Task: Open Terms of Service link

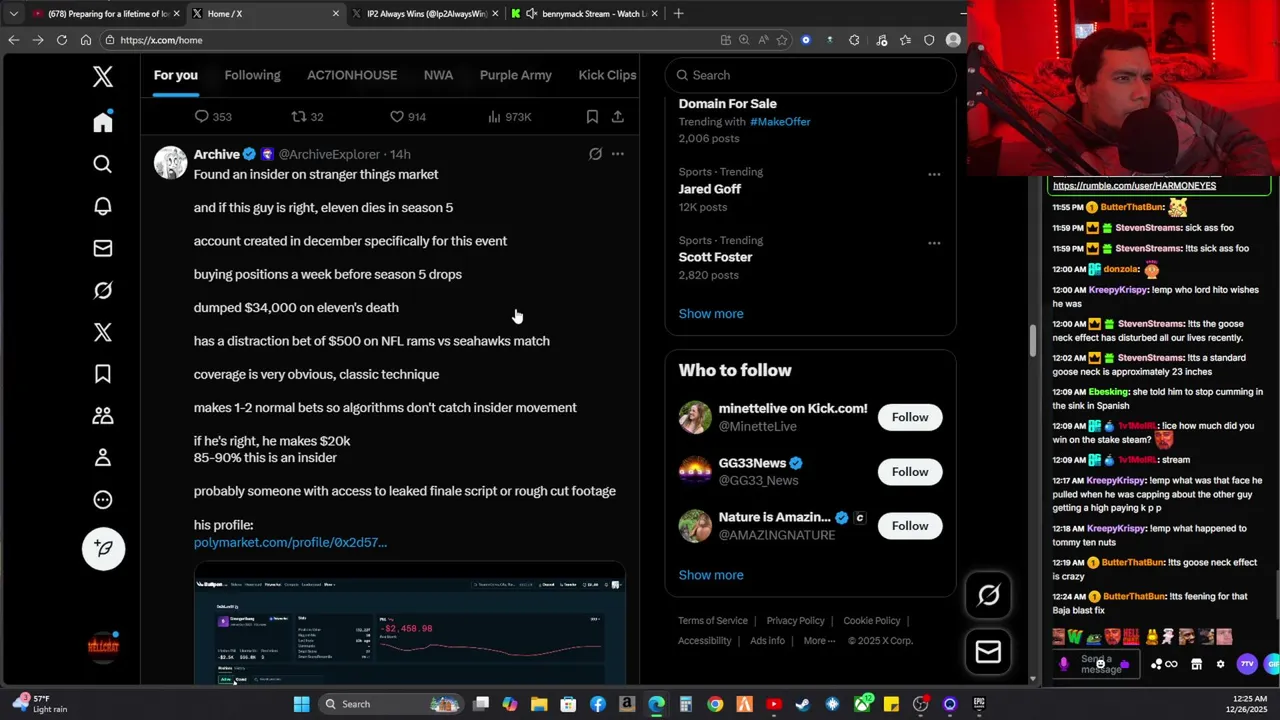Action: [713, 621]
